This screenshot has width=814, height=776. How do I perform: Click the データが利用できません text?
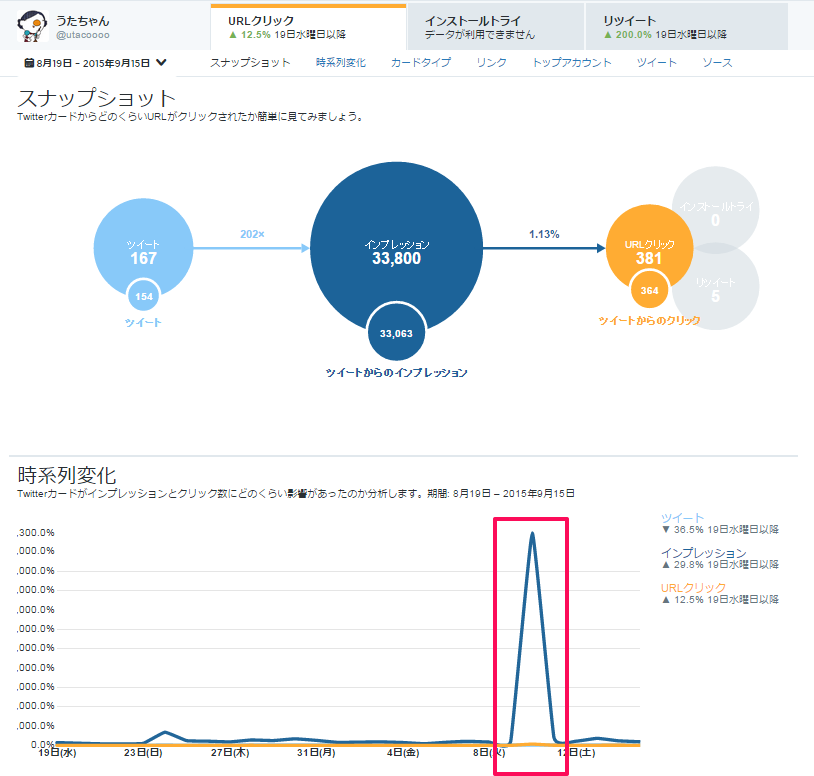click(x=480, y=35)
